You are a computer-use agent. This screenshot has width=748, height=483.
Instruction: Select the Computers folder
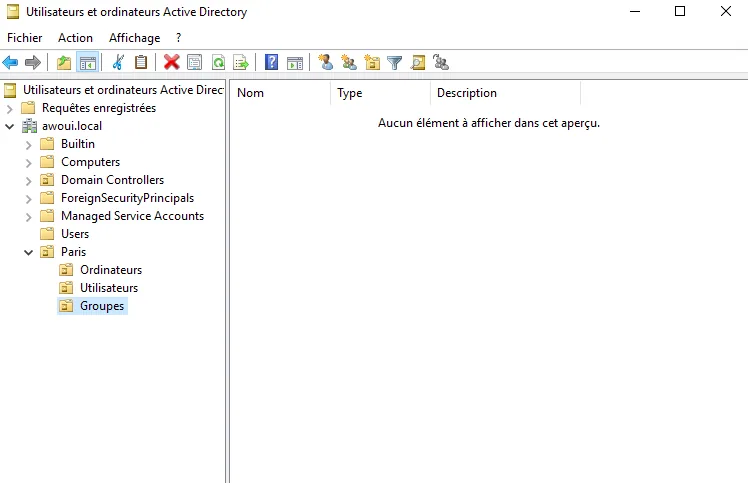pos(91,162)
